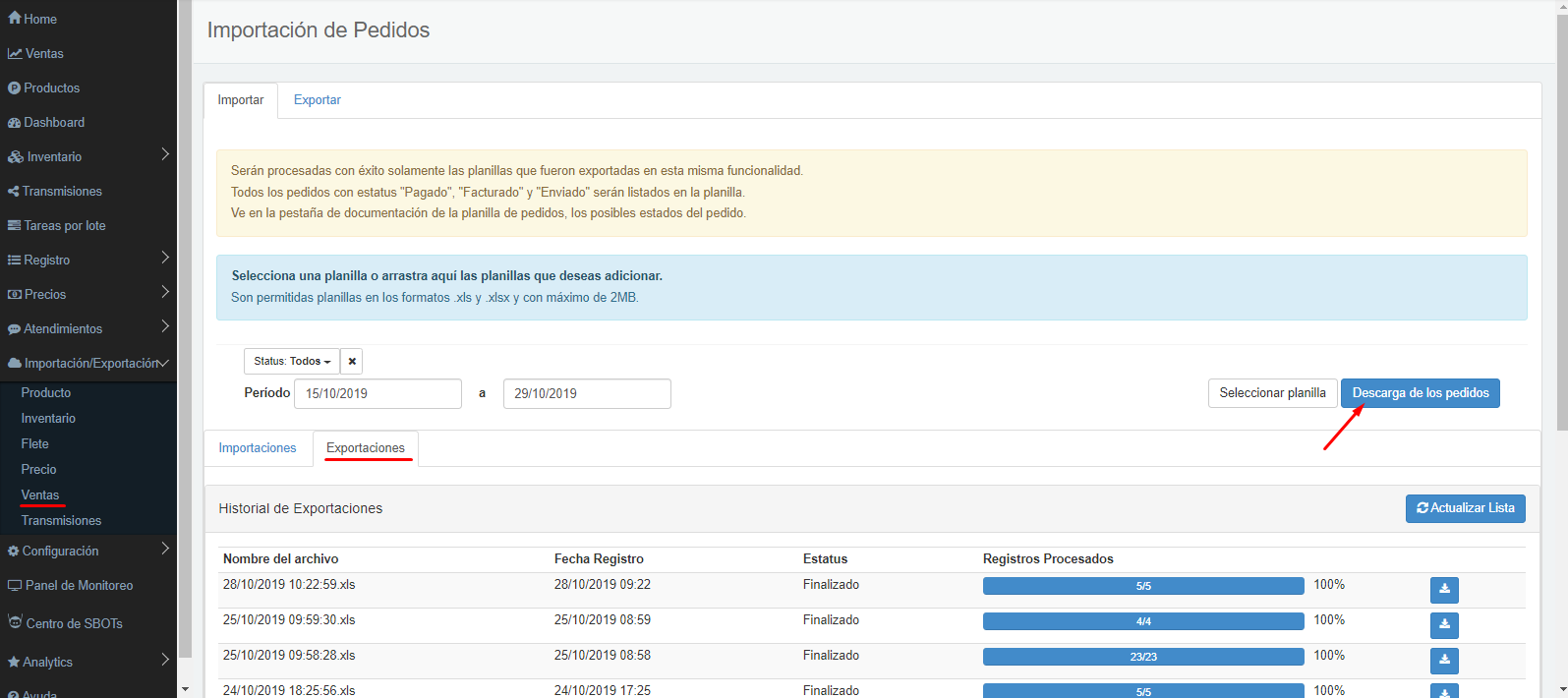Screen dimensions: 1568x698
Task: Download the 25/10/2019 09:59:30.xls file
Action: coord(1444,625)
